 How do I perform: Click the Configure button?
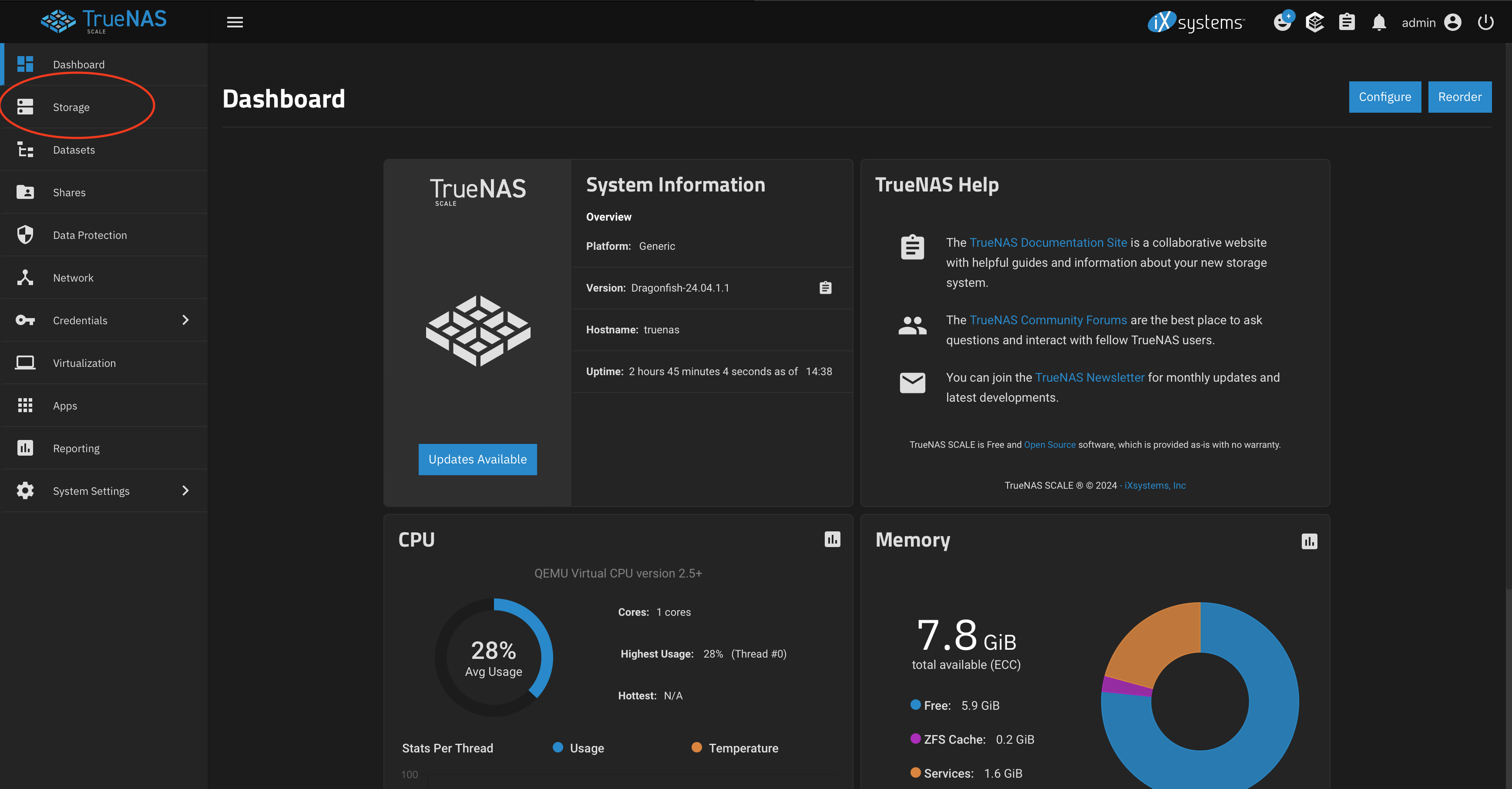1384,96
